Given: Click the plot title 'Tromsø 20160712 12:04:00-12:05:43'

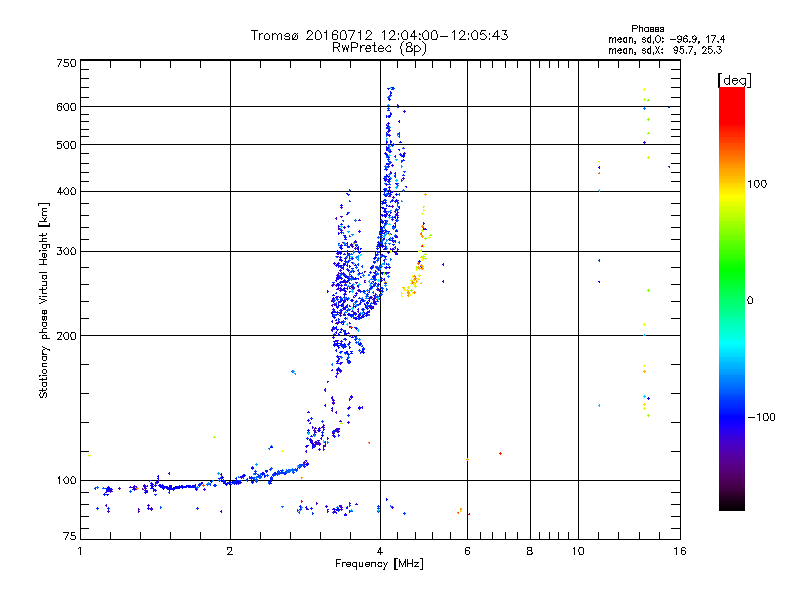Looking at the screenshot, I should tap(379, 35).
